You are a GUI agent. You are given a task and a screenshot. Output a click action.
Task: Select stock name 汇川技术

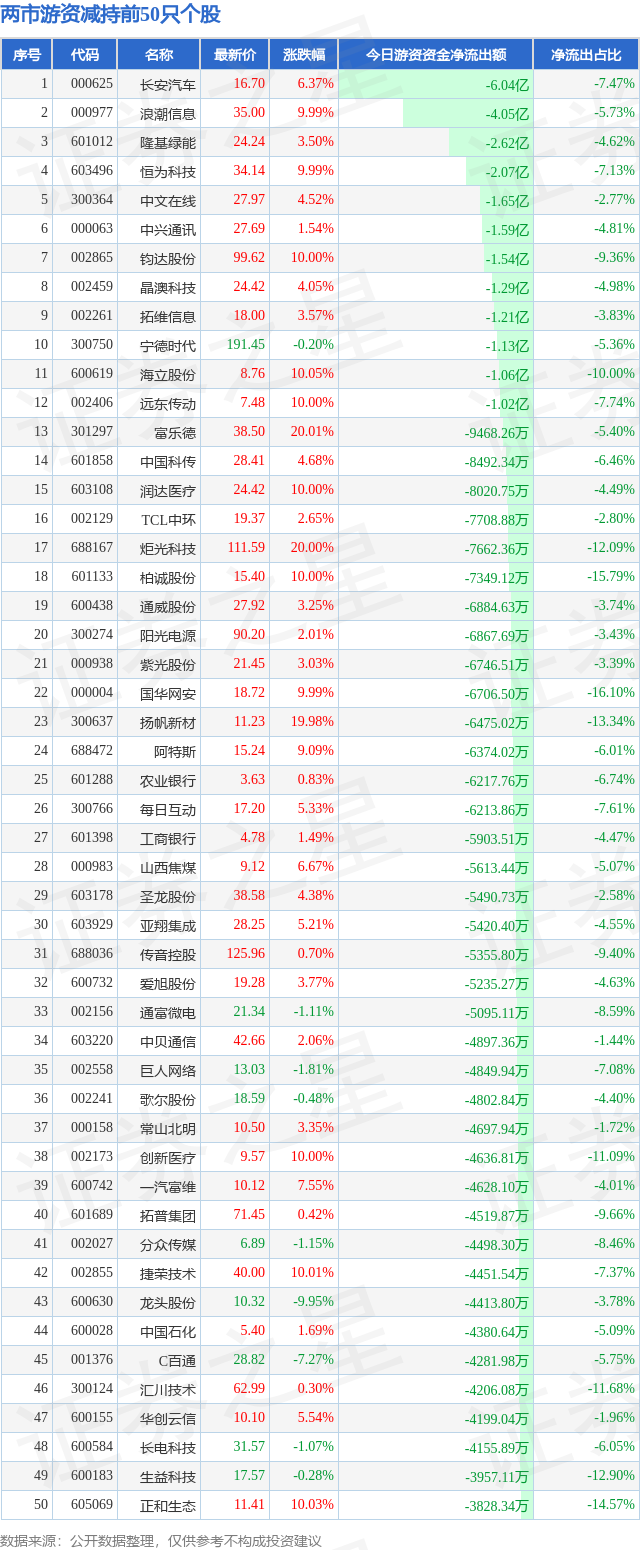pyautogui.click(x=168, y=1390)
